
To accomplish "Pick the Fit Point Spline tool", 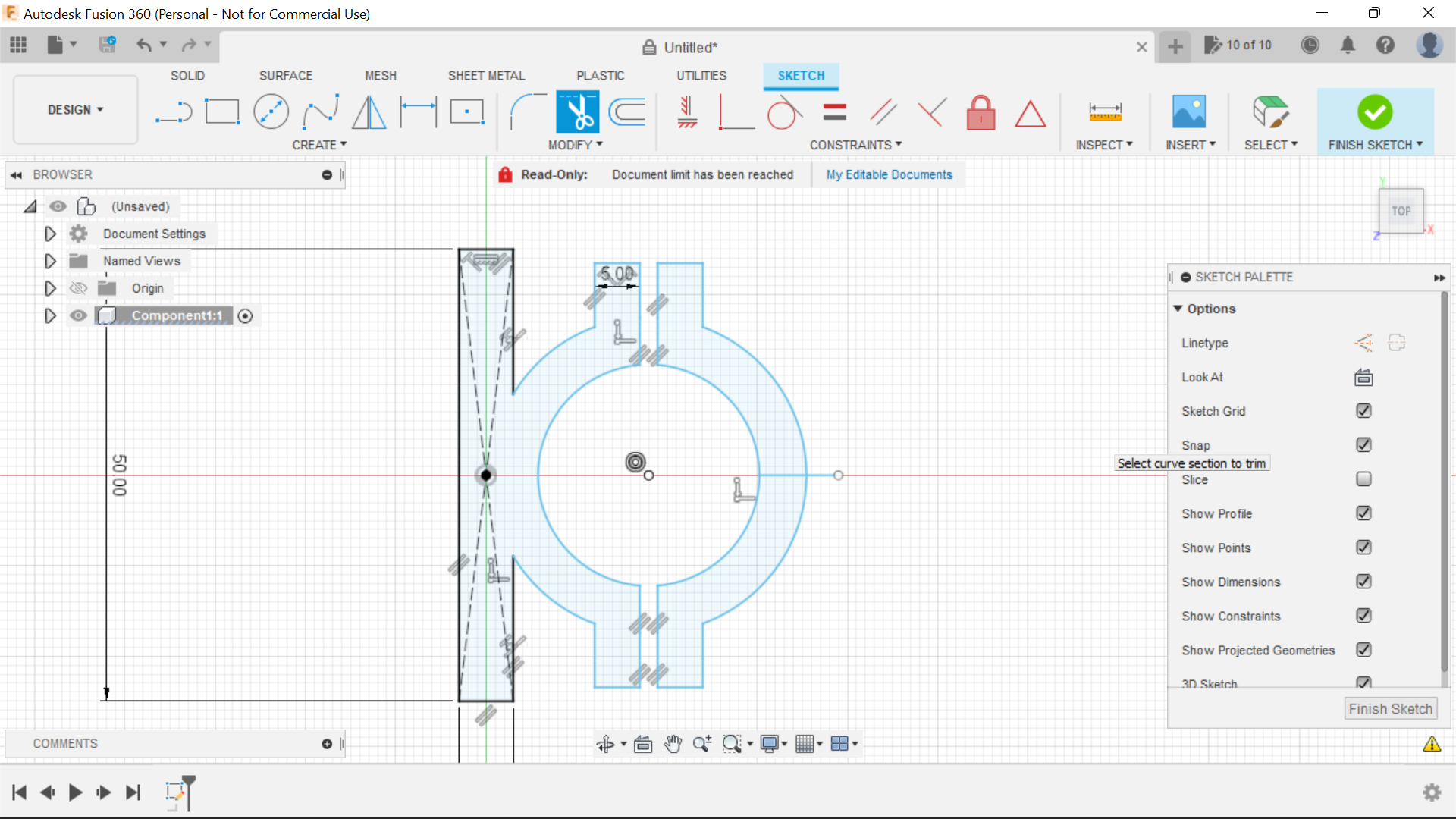I will pos(320,111).
